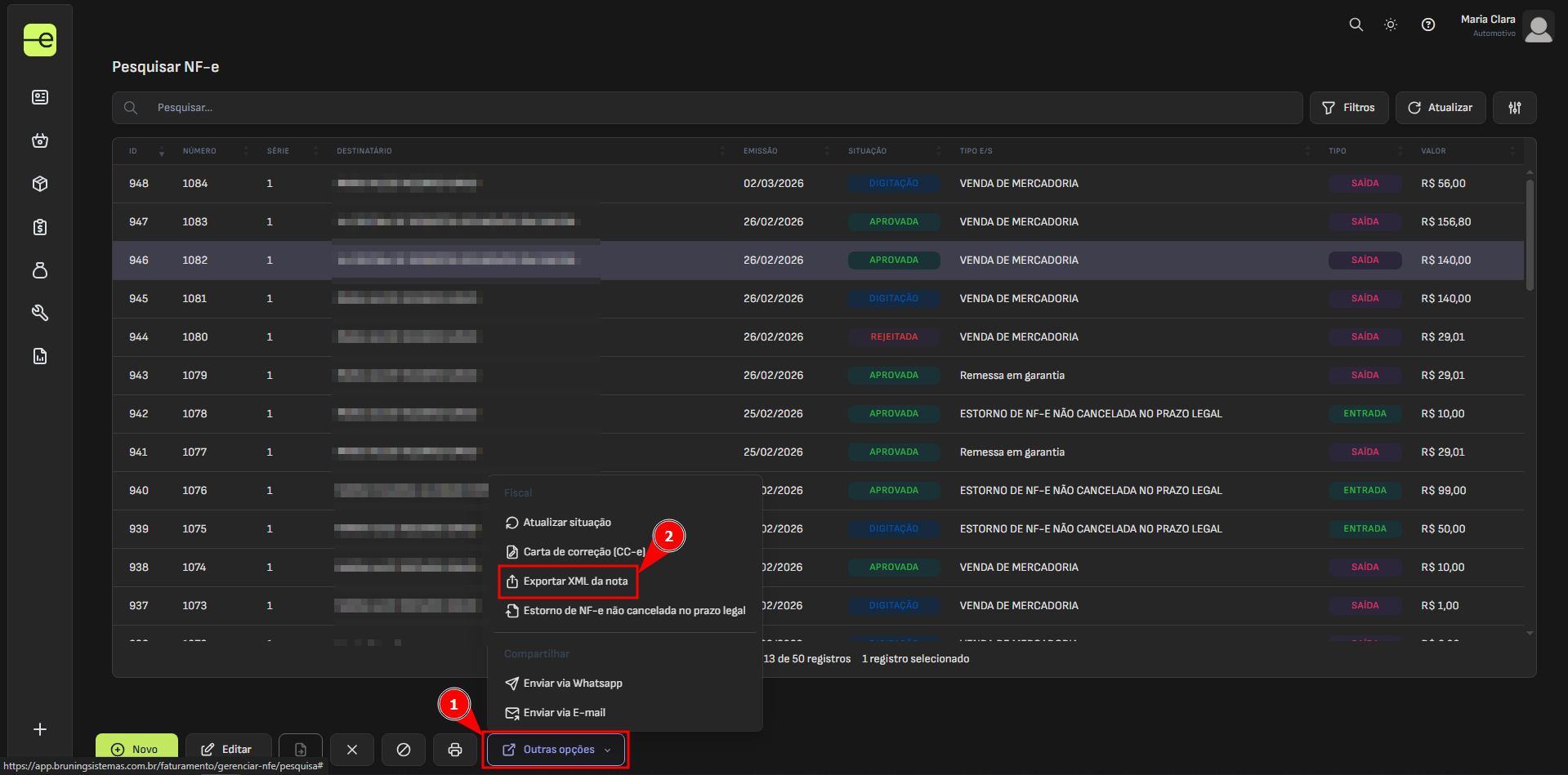This screenshot has height=775, width=1568.
Task: Open the help question mark icon
Action: coord(1427,24)
